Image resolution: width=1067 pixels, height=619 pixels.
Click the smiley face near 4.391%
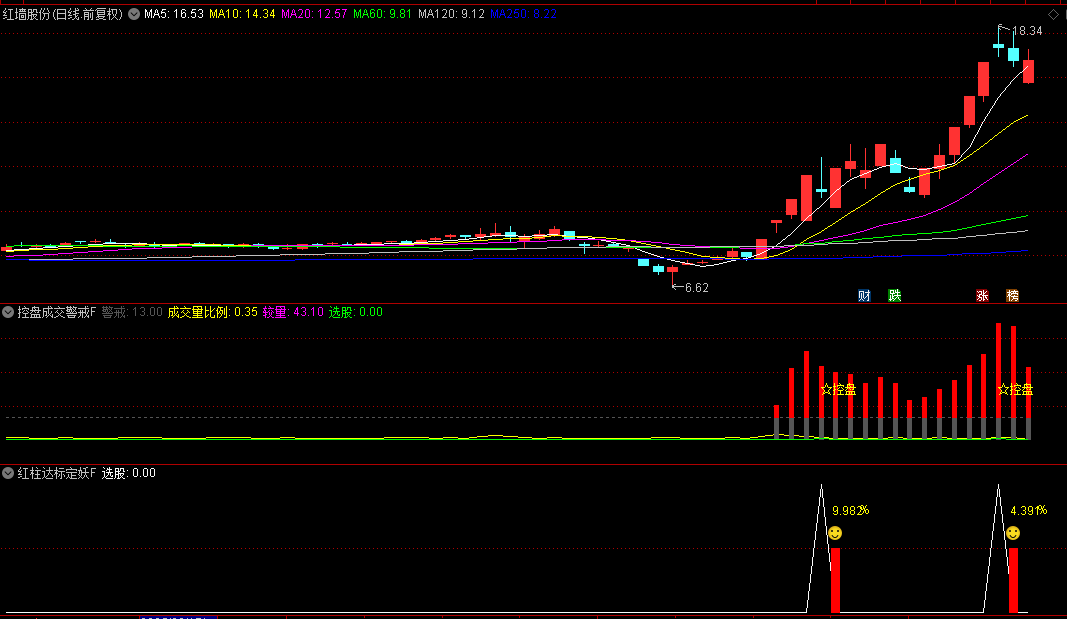(1013, 533)
